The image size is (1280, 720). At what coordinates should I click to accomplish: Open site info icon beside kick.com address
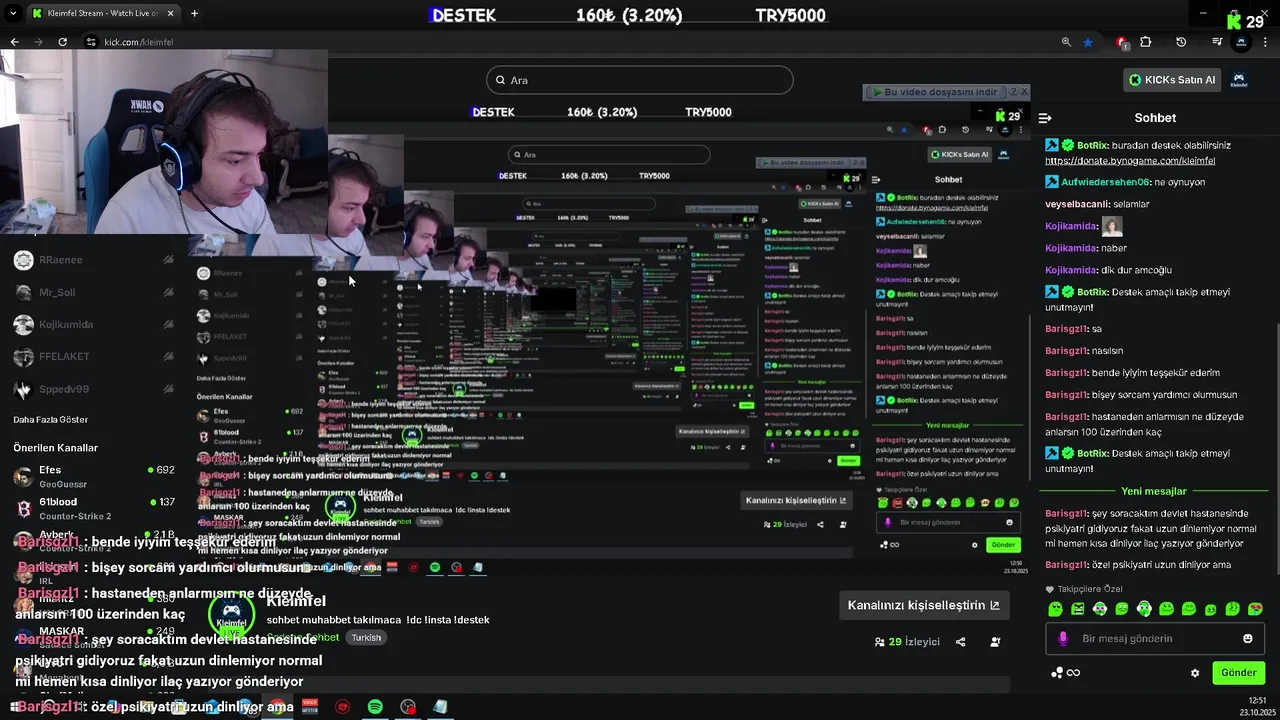click(91, 42)
